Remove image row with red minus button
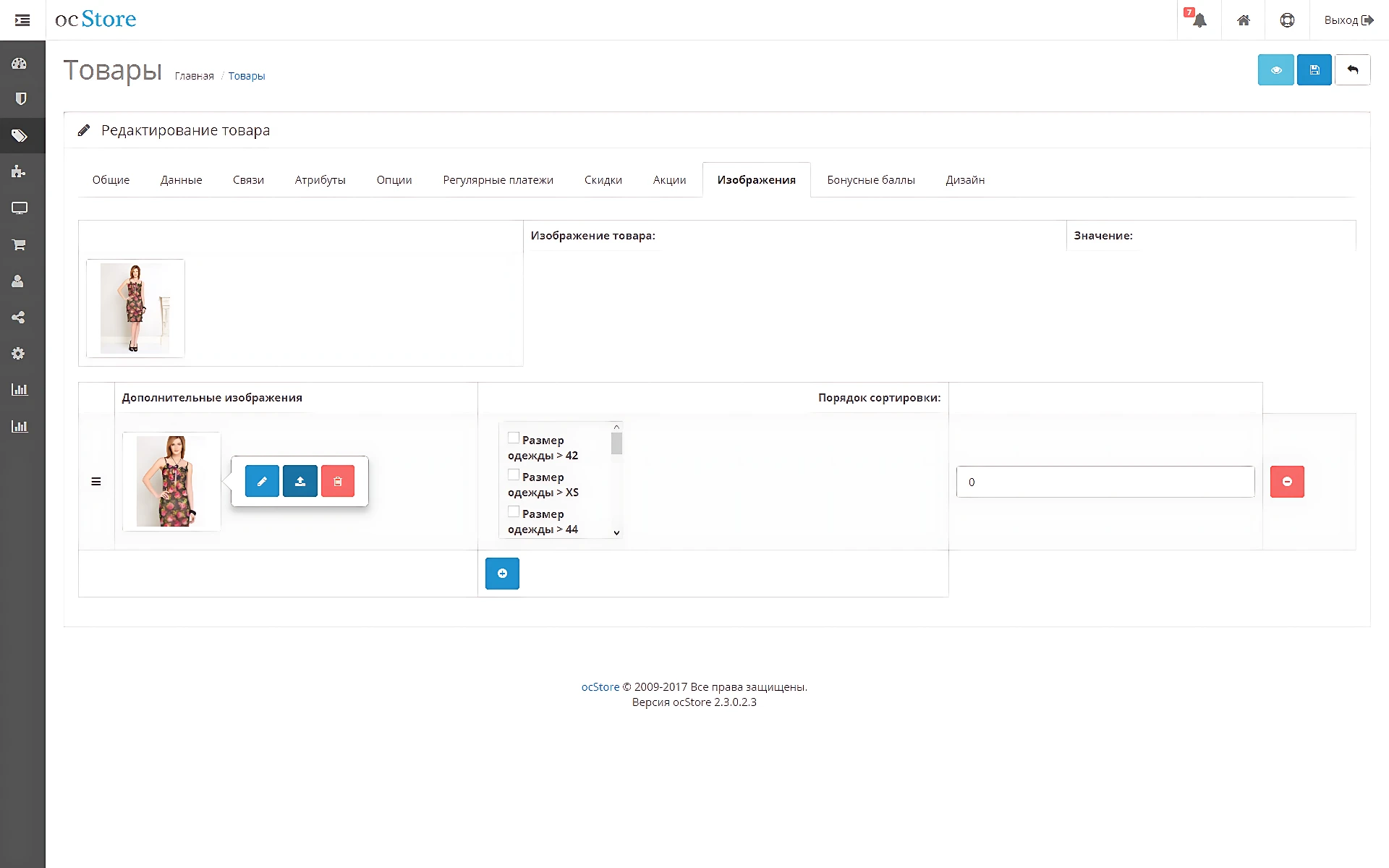Screen dimensions: 1389x868 [x=1287, y=482]
